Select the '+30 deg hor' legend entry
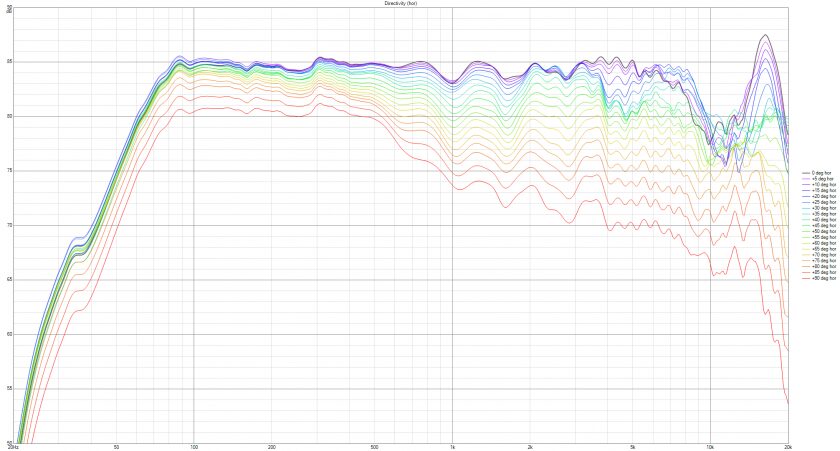 [820, 208]
